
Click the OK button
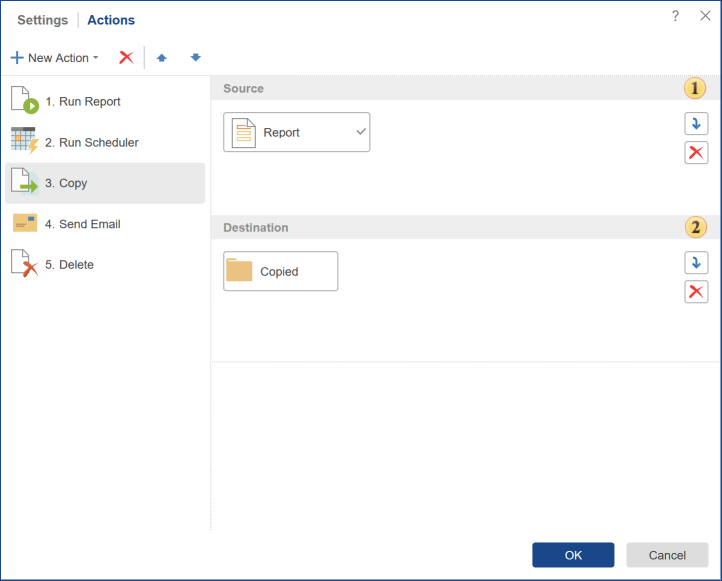pos(573,555)
